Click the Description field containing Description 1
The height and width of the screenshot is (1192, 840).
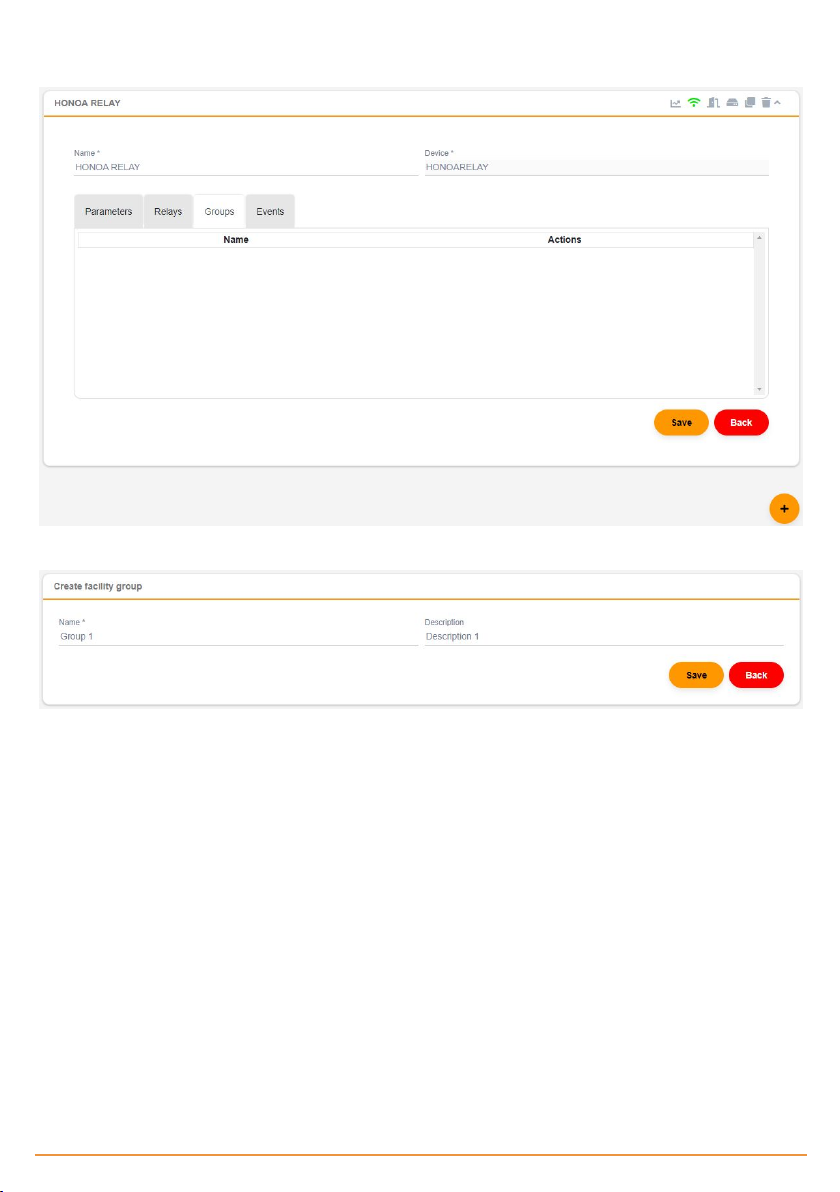[x=604, y=637]
